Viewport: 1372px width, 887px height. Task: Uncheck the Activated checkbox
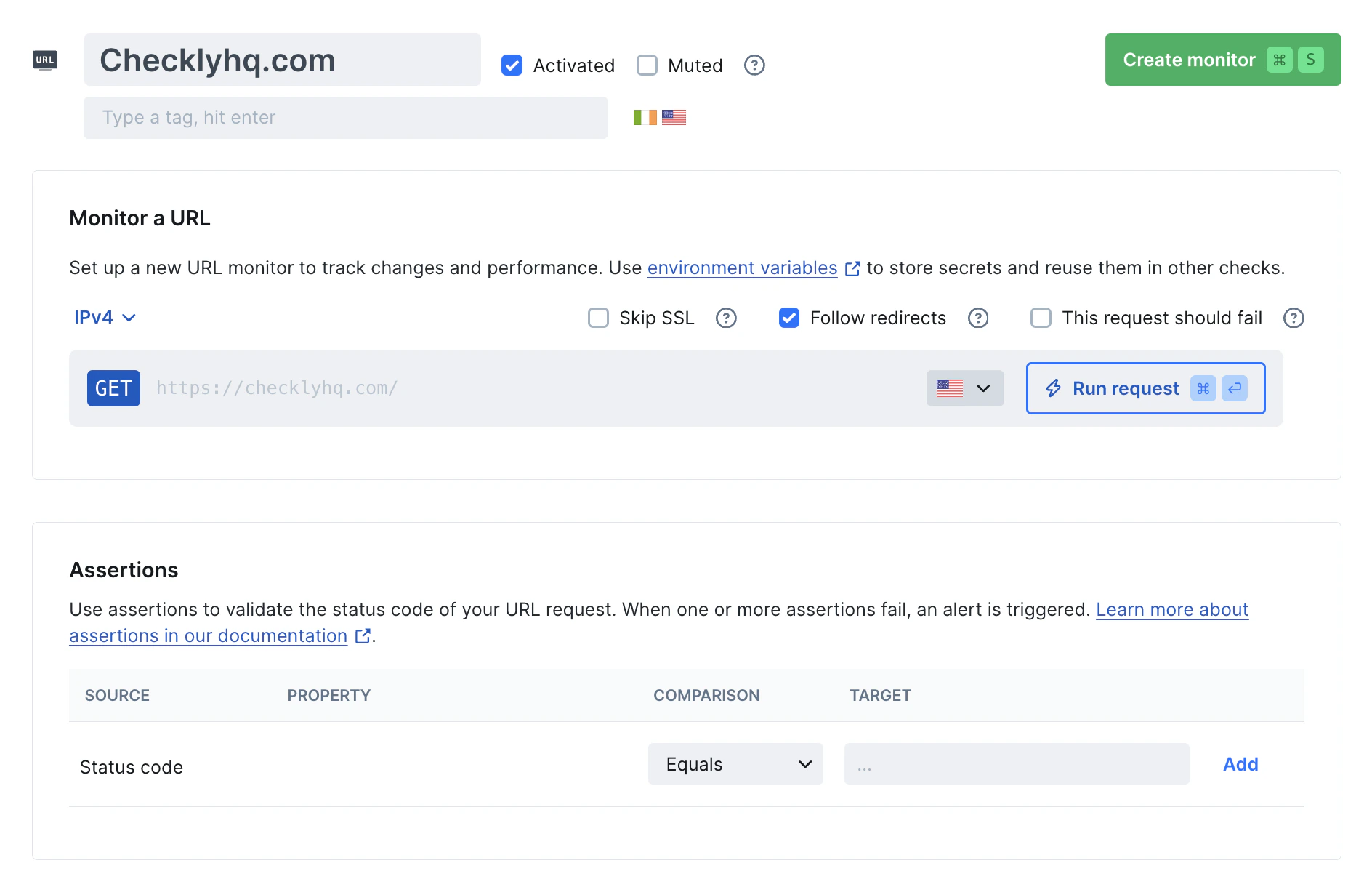point(512,65)
